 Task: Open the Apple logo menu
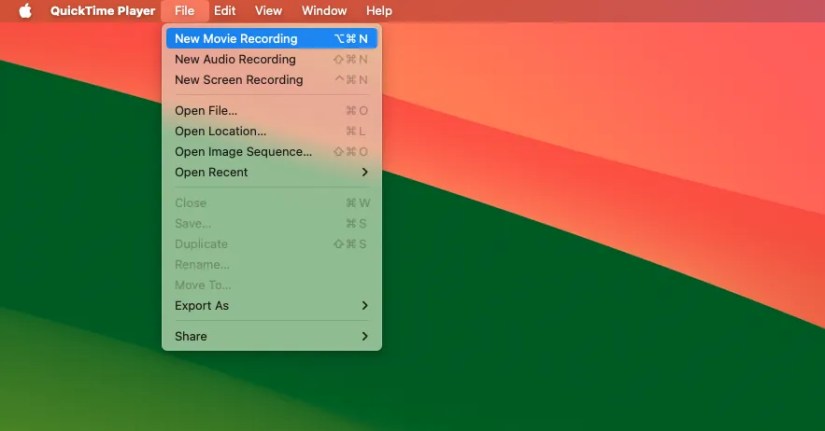(x=25, y=11)
